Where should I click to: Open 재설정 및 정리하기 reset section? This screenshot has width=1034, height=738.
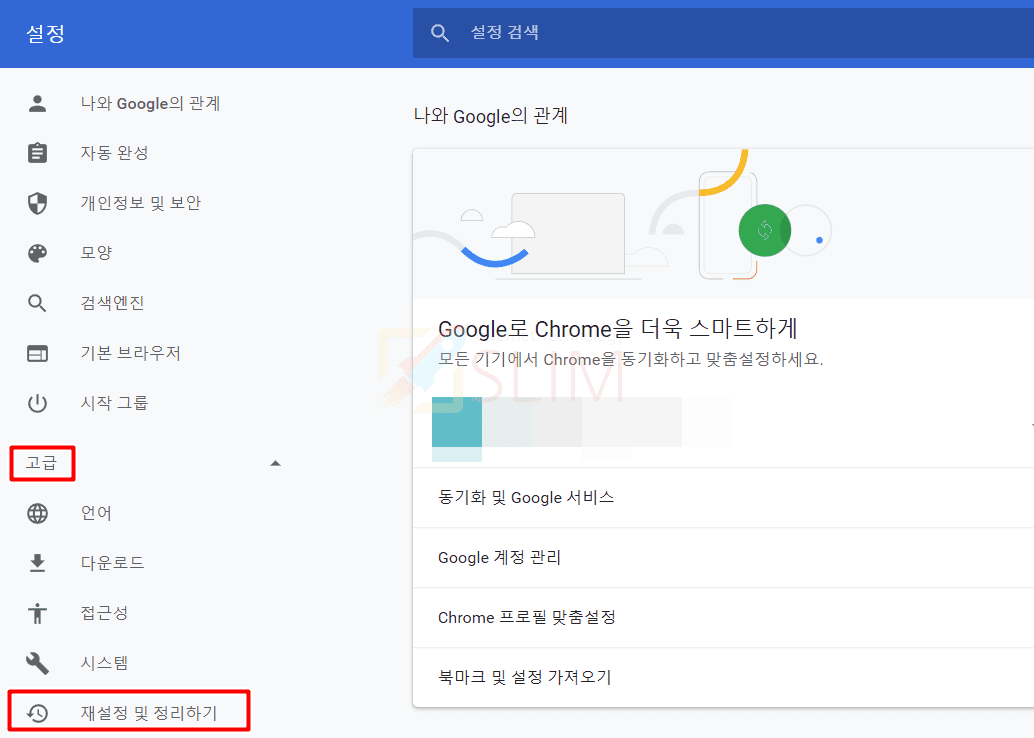[148, 713]
